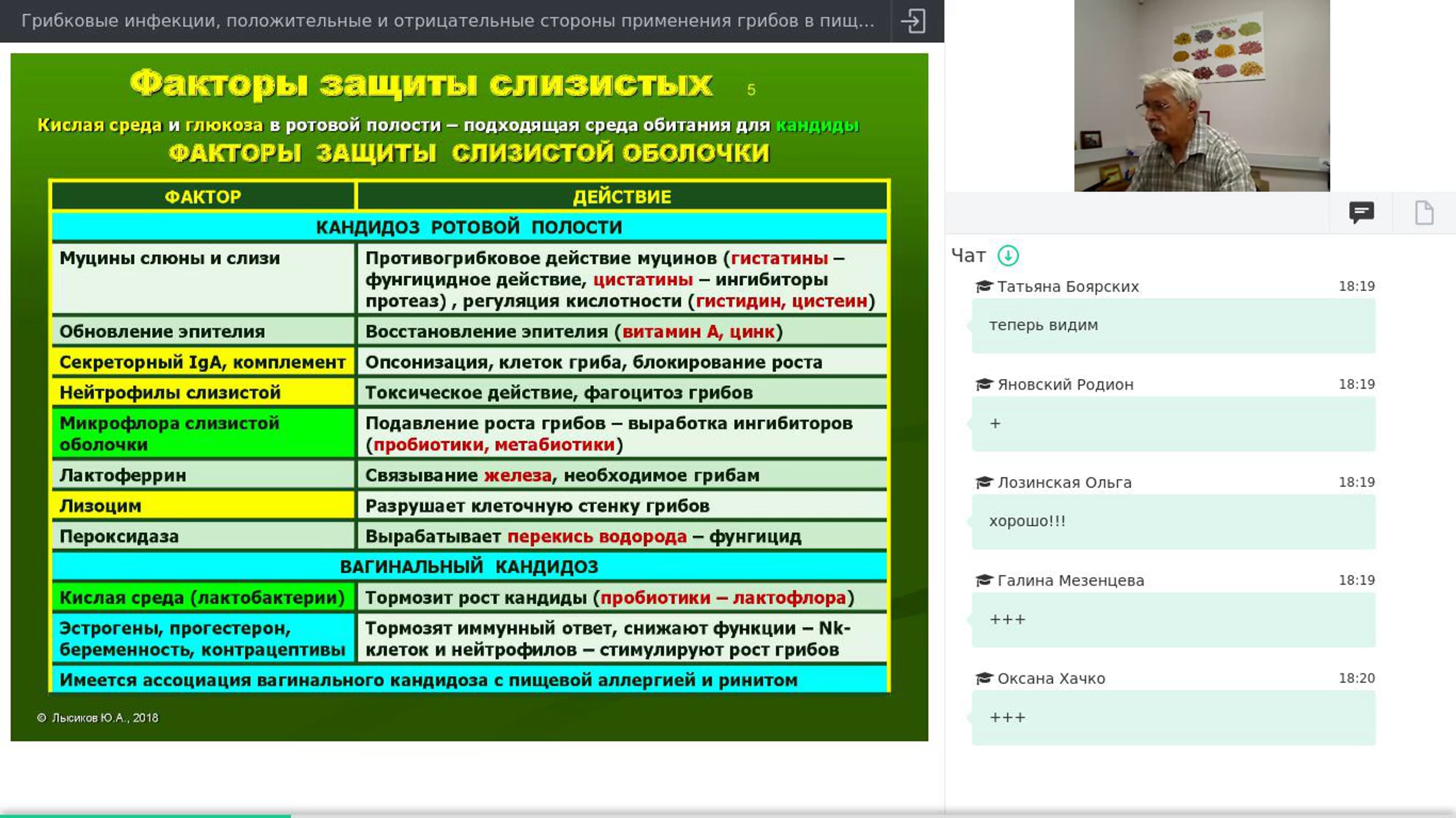Viewport: 1456px width, 818px height.
Task: Click 'Токсическое действие, фагоцитоз грибов' cell
Action: (x=622, y=392)
